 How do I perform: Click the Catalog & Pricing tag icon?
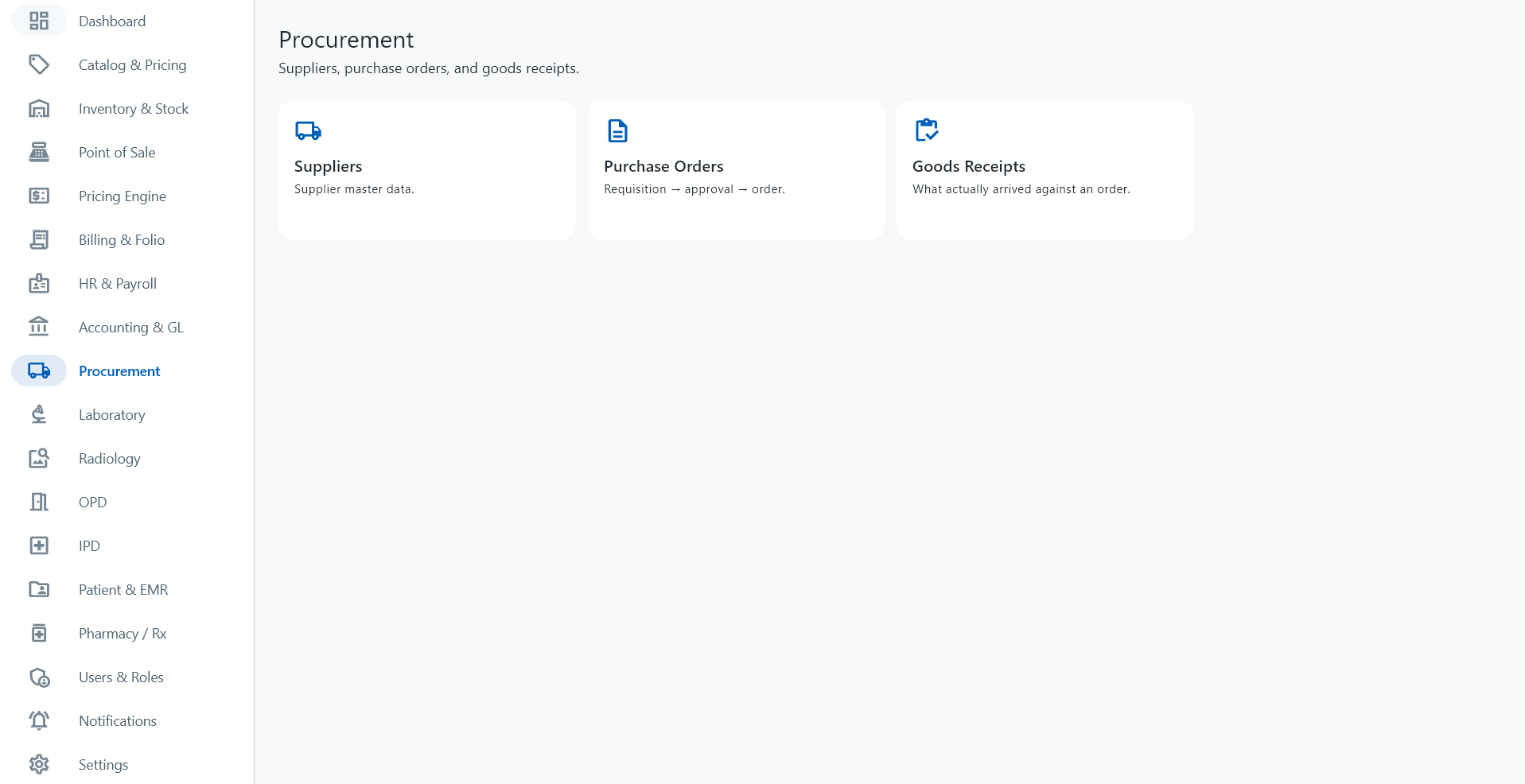(39, 64)
